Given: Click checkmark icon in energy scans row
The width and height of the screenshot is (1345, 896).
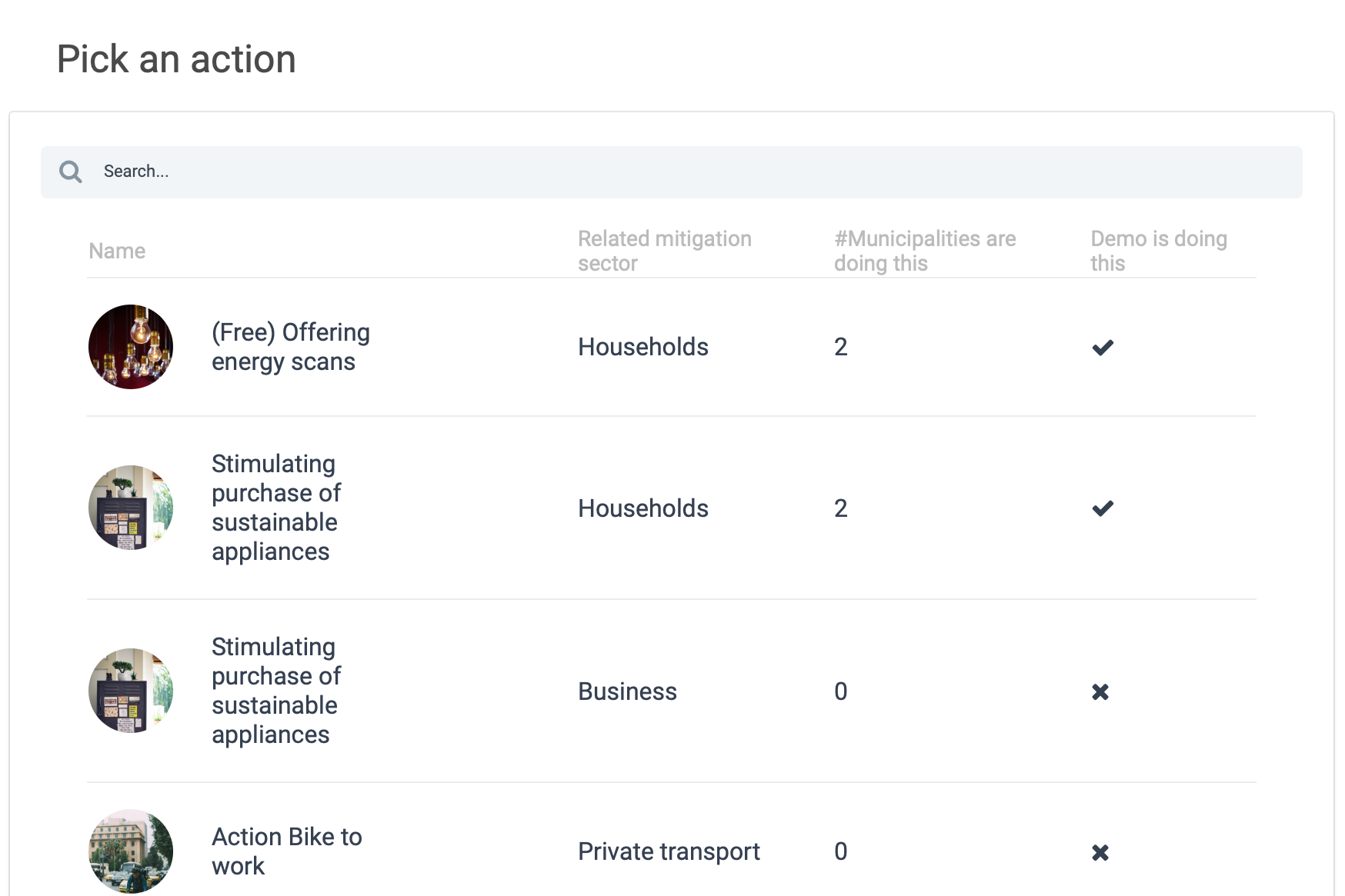Looking at the screenshot, I should 1103,348.
